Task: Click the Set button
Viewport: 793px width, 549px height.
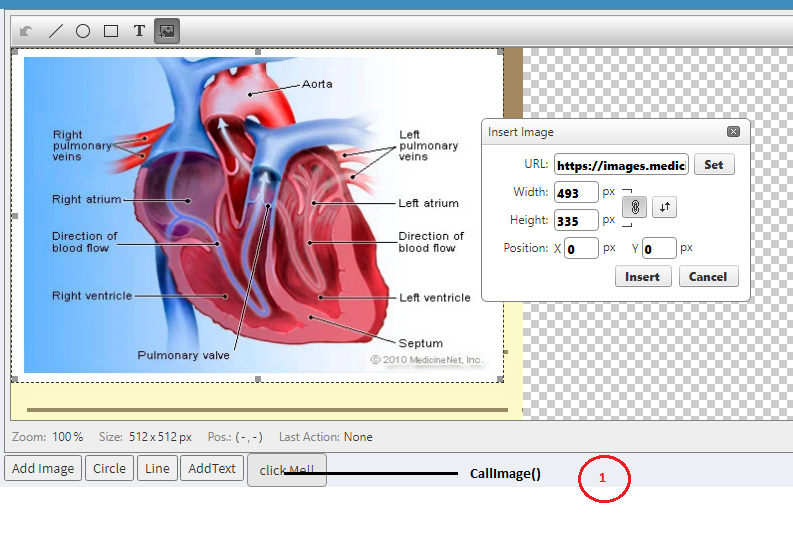Action: click(x=714, y=165)
